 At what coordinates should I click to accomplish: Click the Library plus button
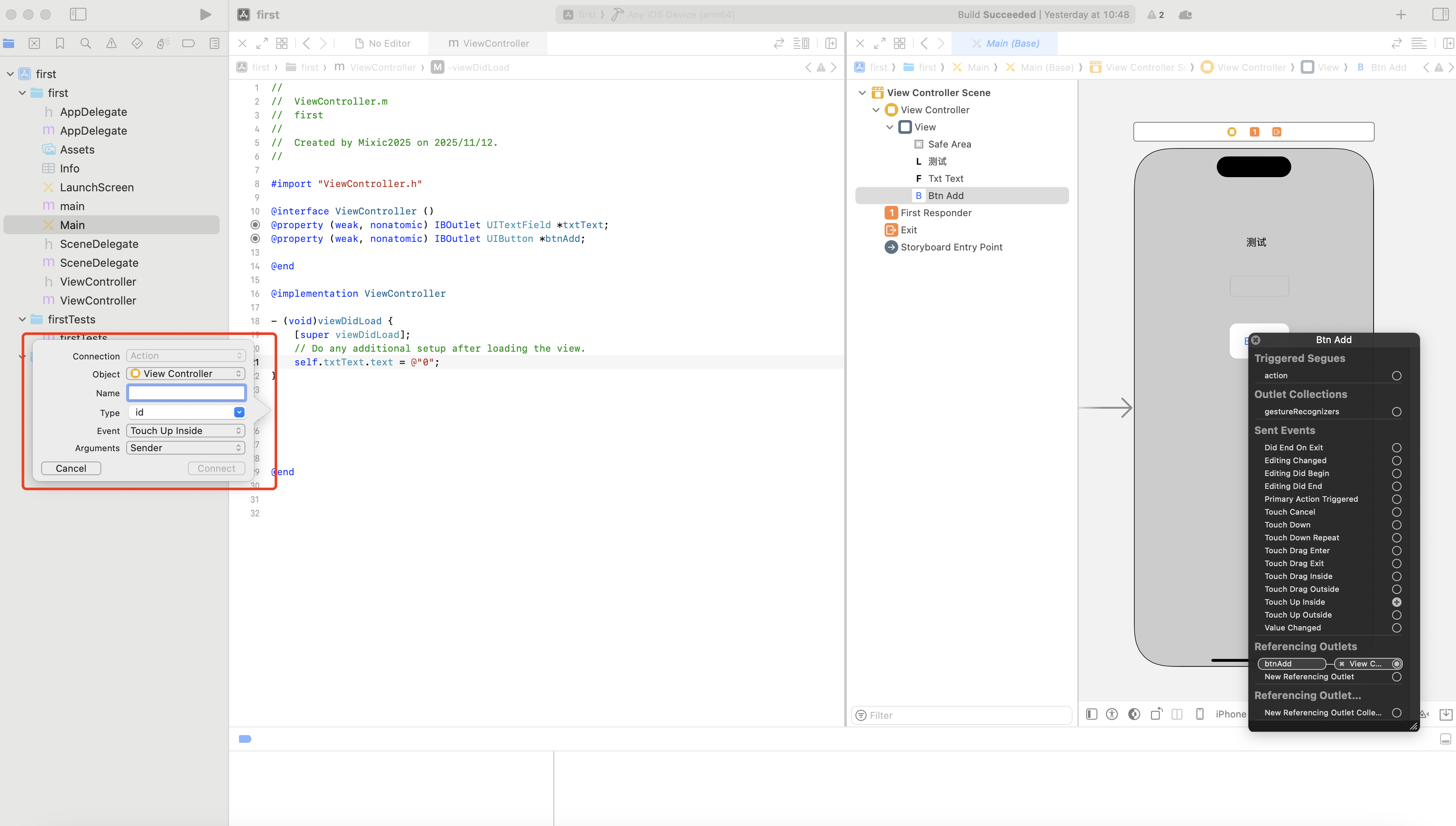(x=1401, y=15)
